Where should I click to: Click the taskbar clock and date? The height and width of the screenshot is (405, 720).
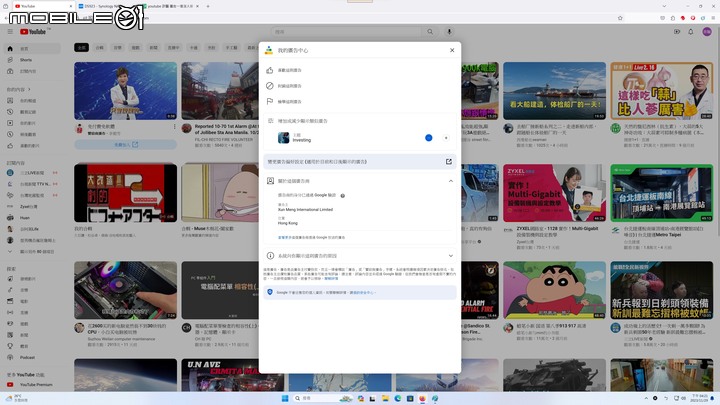[700, 398]
